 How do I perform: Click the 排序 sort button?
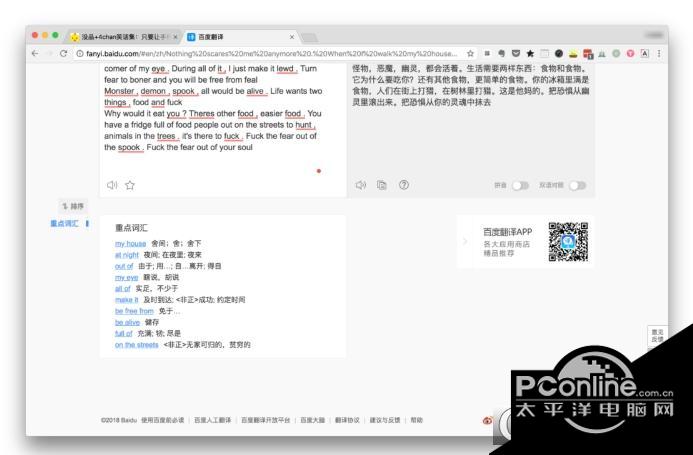tap(73, 206)
